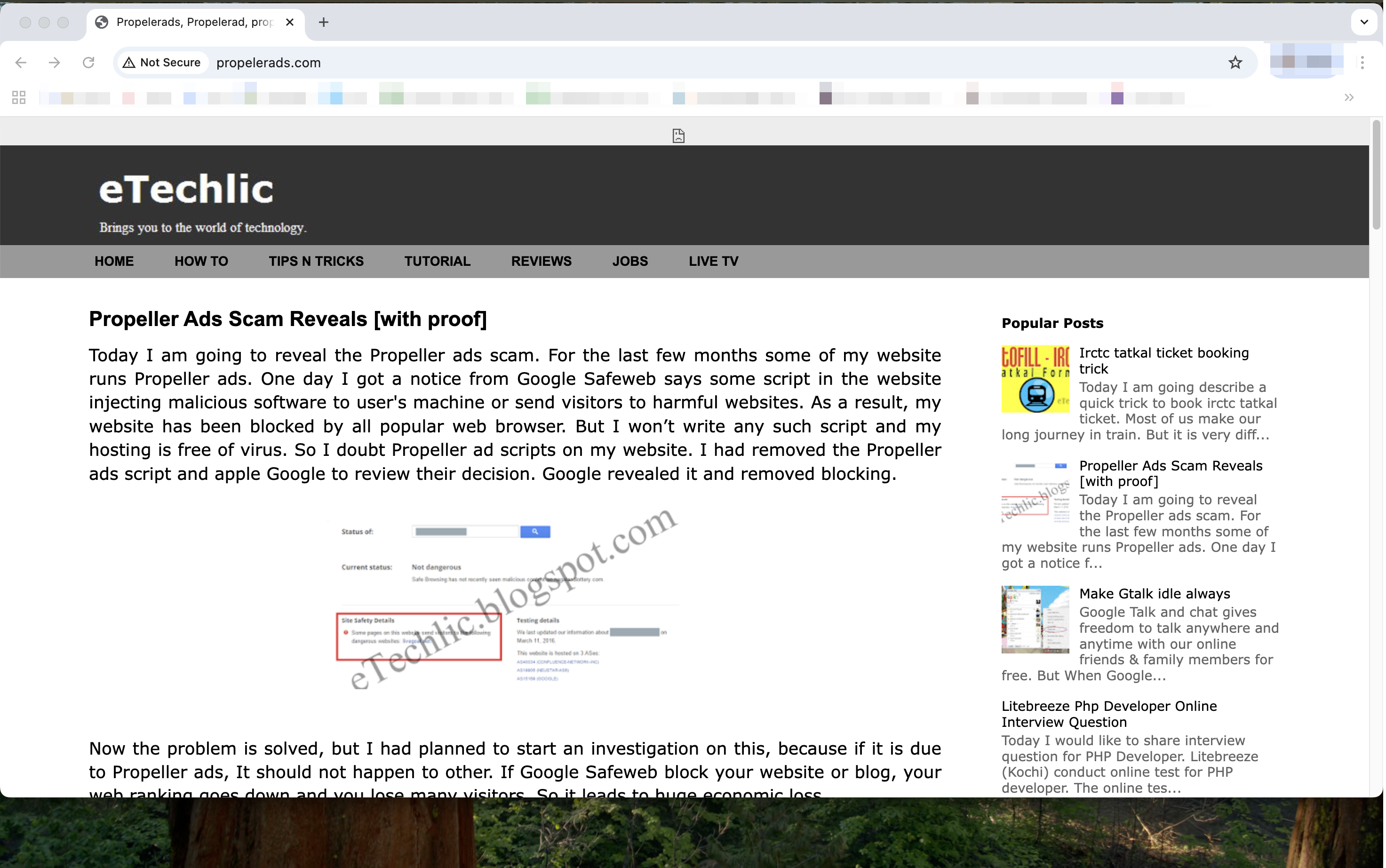The width and height of the screenshot is (1386, 868).
Task: Open Make Gtalk idle always post
Action: click(x=1154, y=594)
